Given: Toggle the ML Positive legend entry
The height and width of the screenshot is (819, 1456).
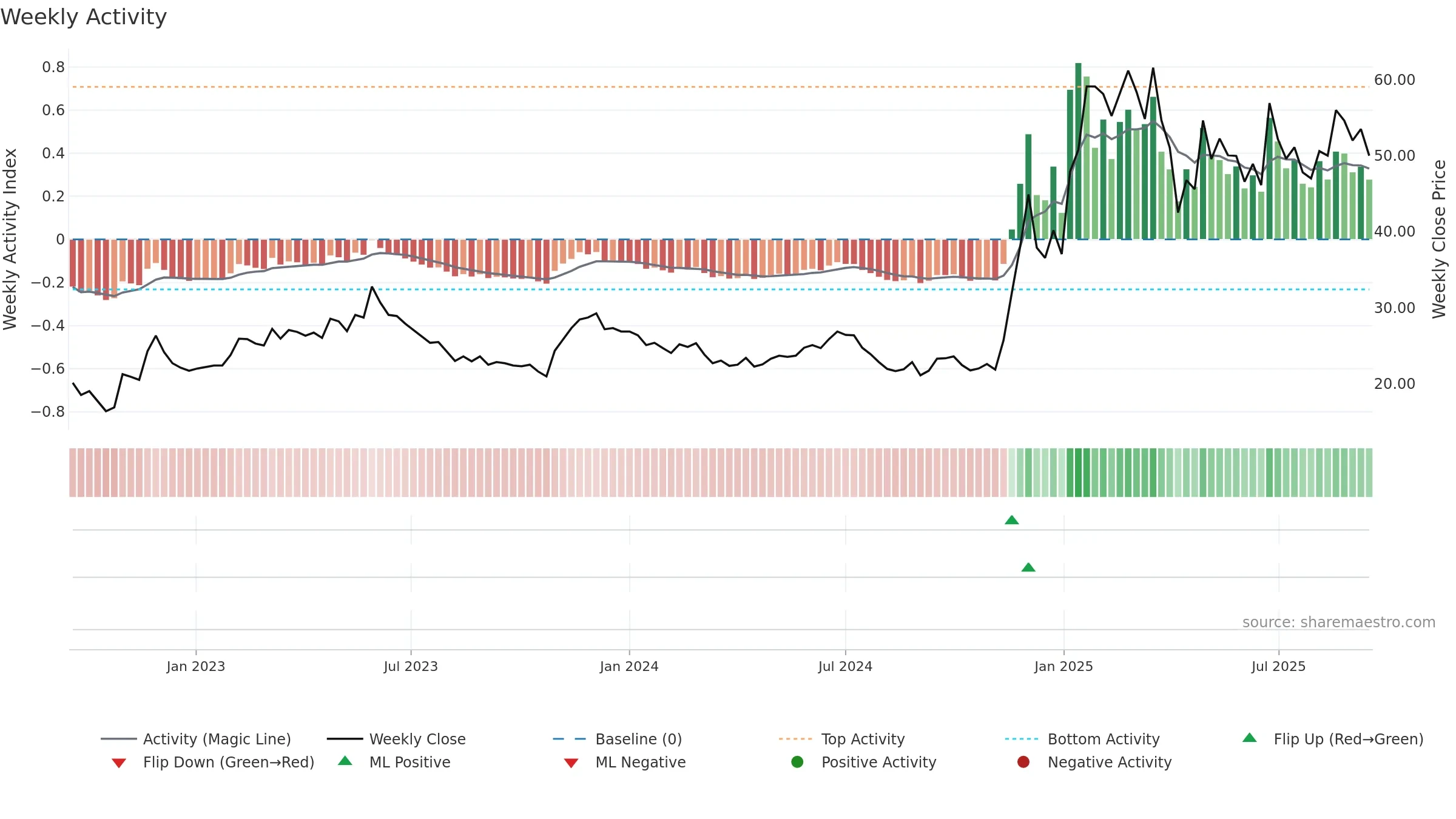Looking at the screenshot, I should (394, 762).
